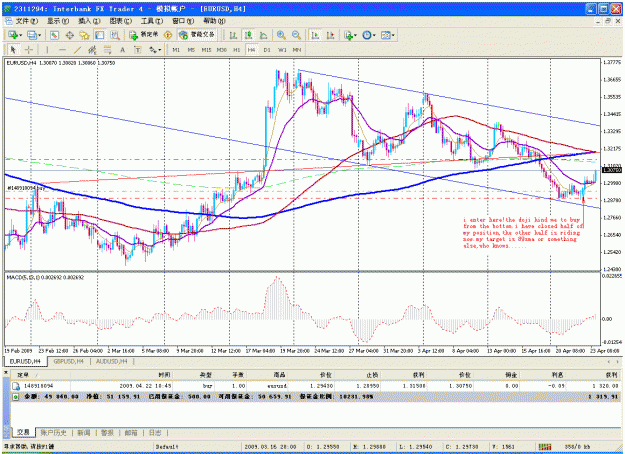Select the Text 'A' drawing tool
The width and height of the screenshot is (625, 454).
click(x=123, y=50)
